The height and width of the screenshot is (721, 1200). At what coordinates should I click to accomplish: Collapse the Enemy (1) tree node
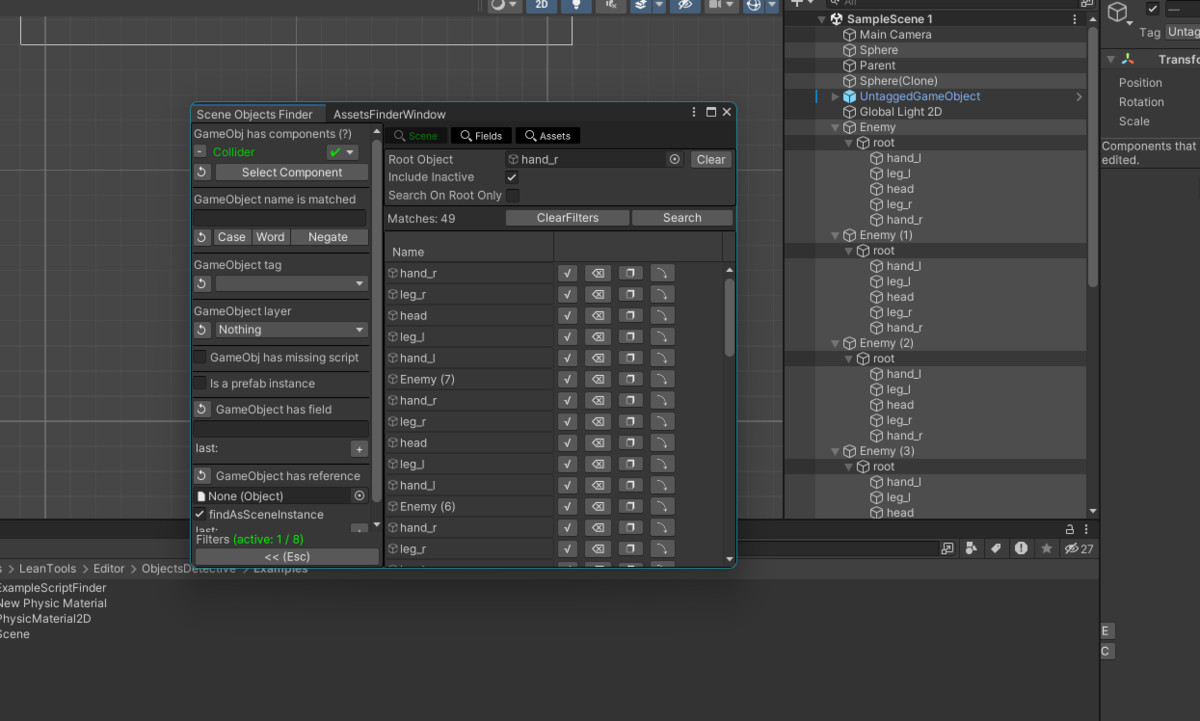point(836,236)
